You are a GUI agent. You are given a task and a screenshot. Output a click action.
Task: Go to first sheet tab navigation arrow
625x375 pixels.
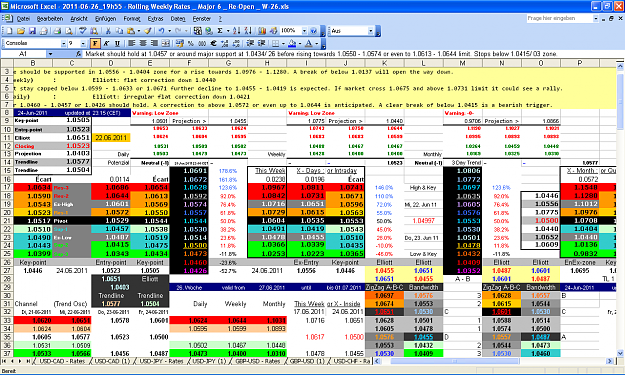pos(5,361)
